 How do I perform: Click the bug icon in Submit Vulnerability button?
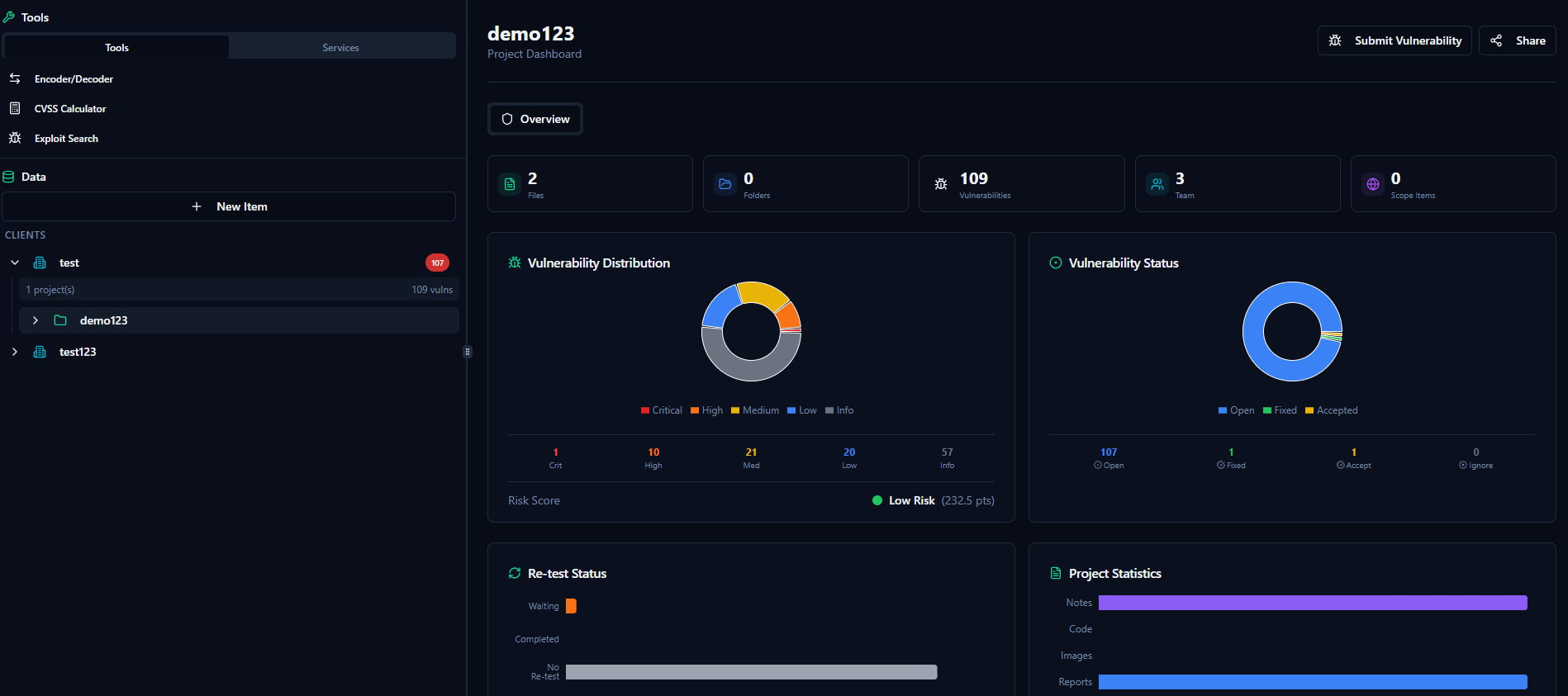(1335, 40)
